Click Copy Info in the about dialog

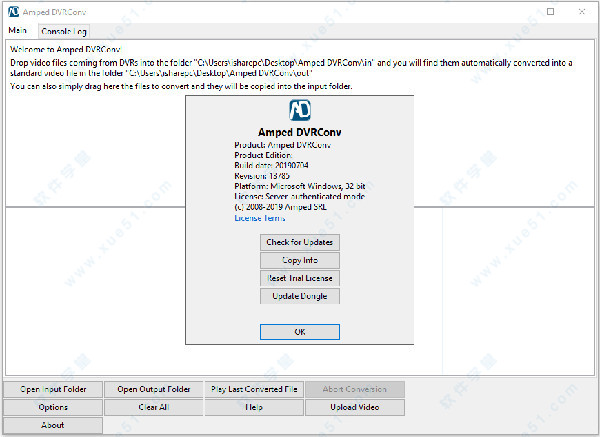pyautogui.click(x=299, y=260)
